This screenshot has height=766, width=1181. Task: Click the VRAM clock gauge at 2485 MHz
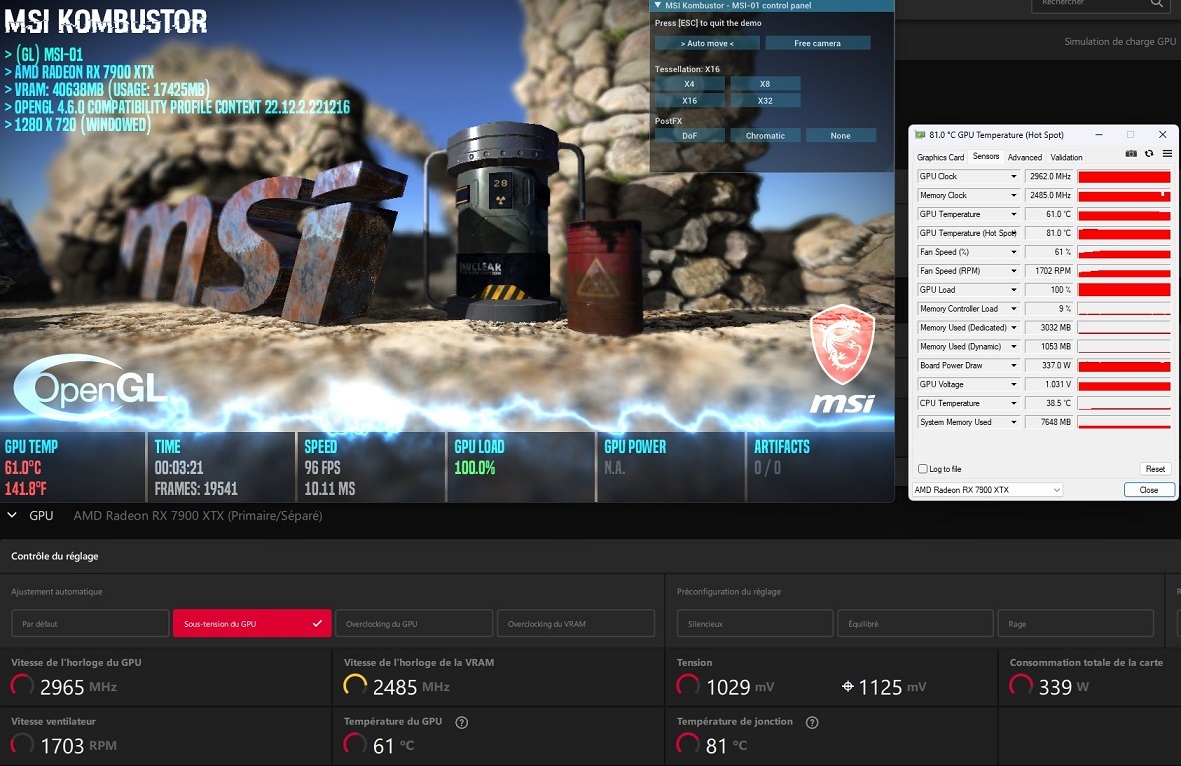pos(355,686)
